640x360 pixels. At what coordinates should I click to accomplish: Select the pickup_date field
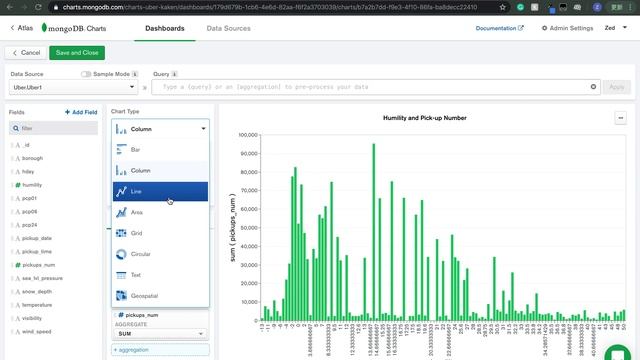pyautogui.click(x=36, y=238)
